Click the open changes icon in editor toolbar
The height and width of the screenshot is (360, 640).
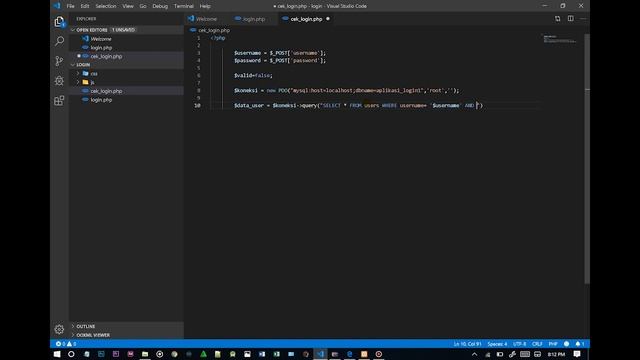point(558,19)
